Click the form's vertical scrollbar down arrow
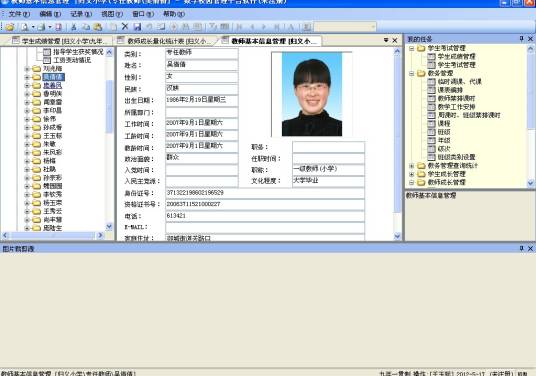This screenshot has width=536, height=376. tap(397, 236)
